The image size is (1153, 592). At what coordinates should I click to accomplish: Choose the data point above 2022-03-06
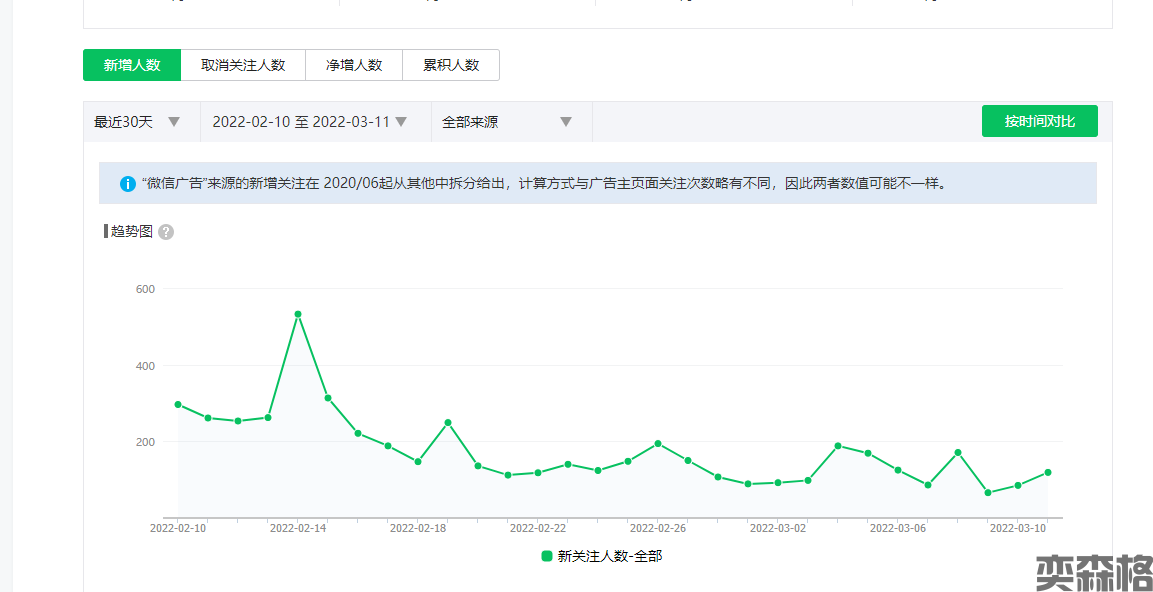(898, 470)
